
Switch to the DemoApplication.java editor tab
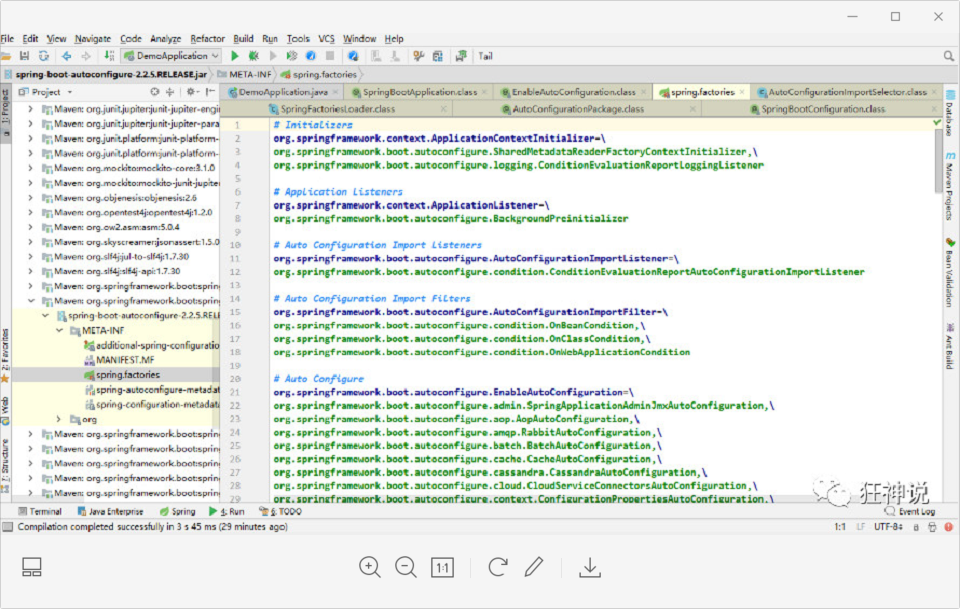284,92
